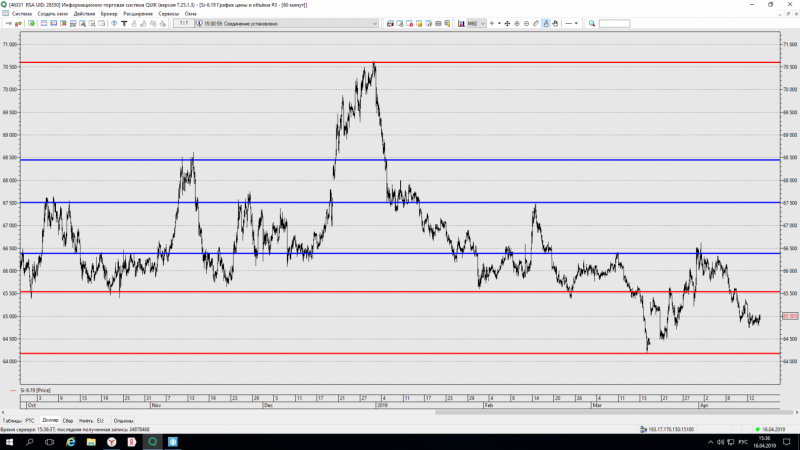
Task: Click the toolbar search input field
Action: click(x=614, y=23)
